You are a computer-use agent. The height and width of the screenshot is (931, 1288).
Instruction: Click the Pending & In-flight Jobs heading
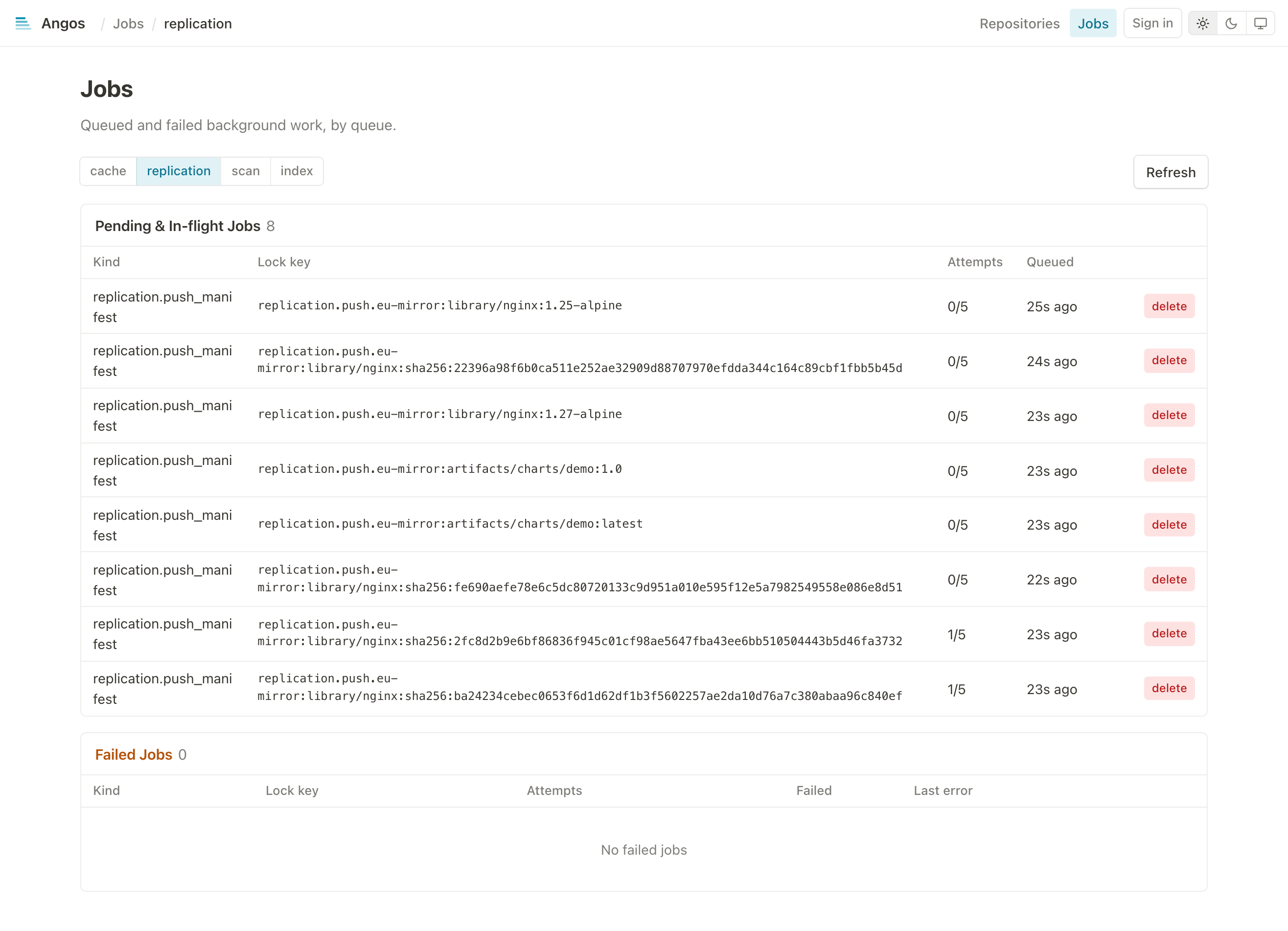177,226
